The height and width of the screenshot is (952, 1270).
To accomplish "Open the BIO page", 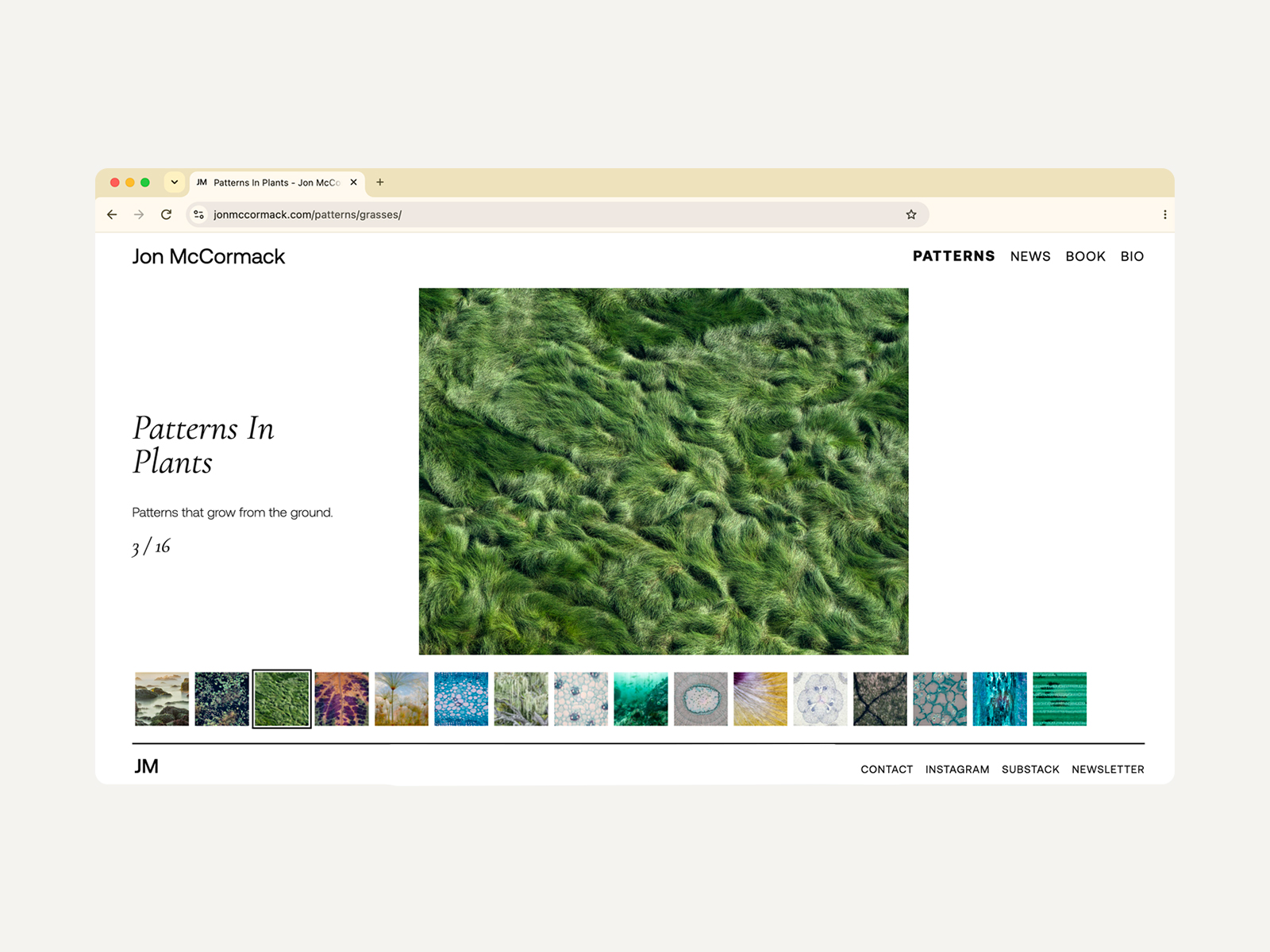I will pyautogui.click(x=1132, y=256).
